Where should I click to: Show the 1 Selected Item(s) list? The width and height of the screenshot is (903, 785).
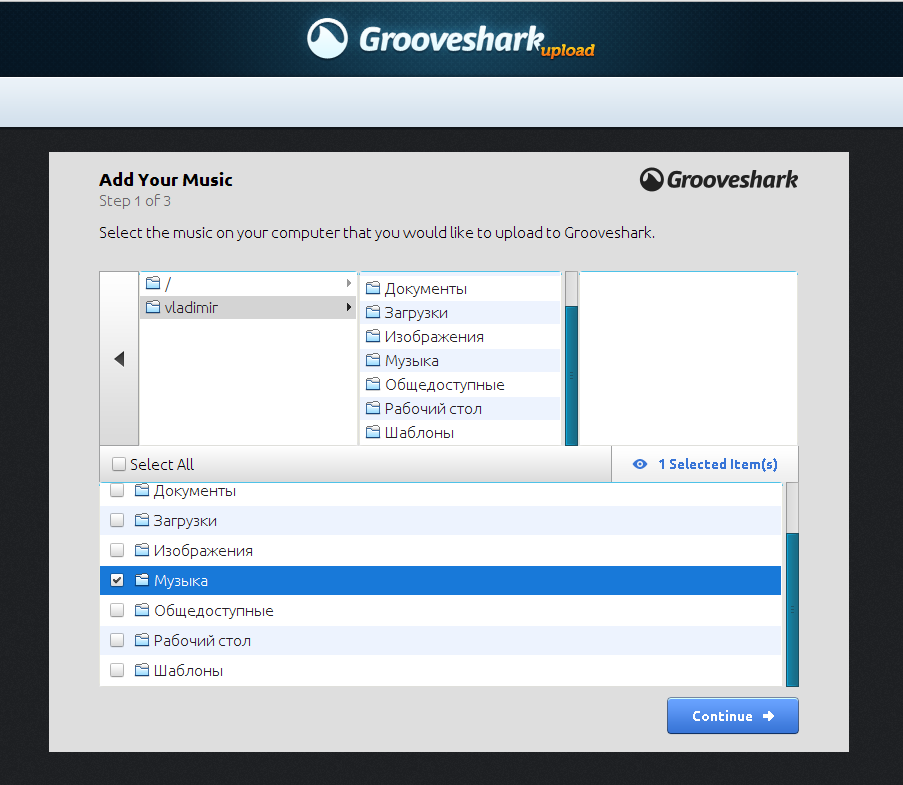705,464
